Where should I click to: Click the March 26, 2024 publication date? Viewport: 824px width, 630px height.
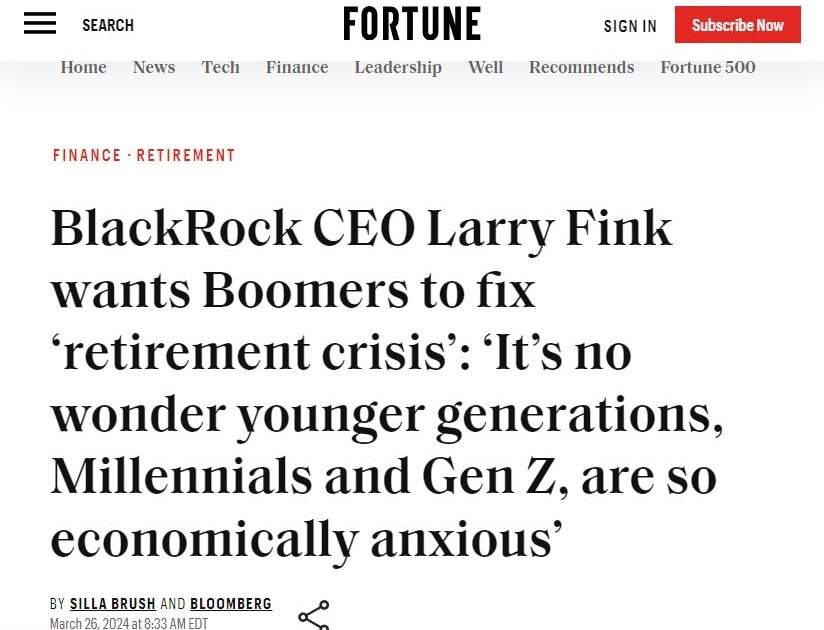point(128,623)
